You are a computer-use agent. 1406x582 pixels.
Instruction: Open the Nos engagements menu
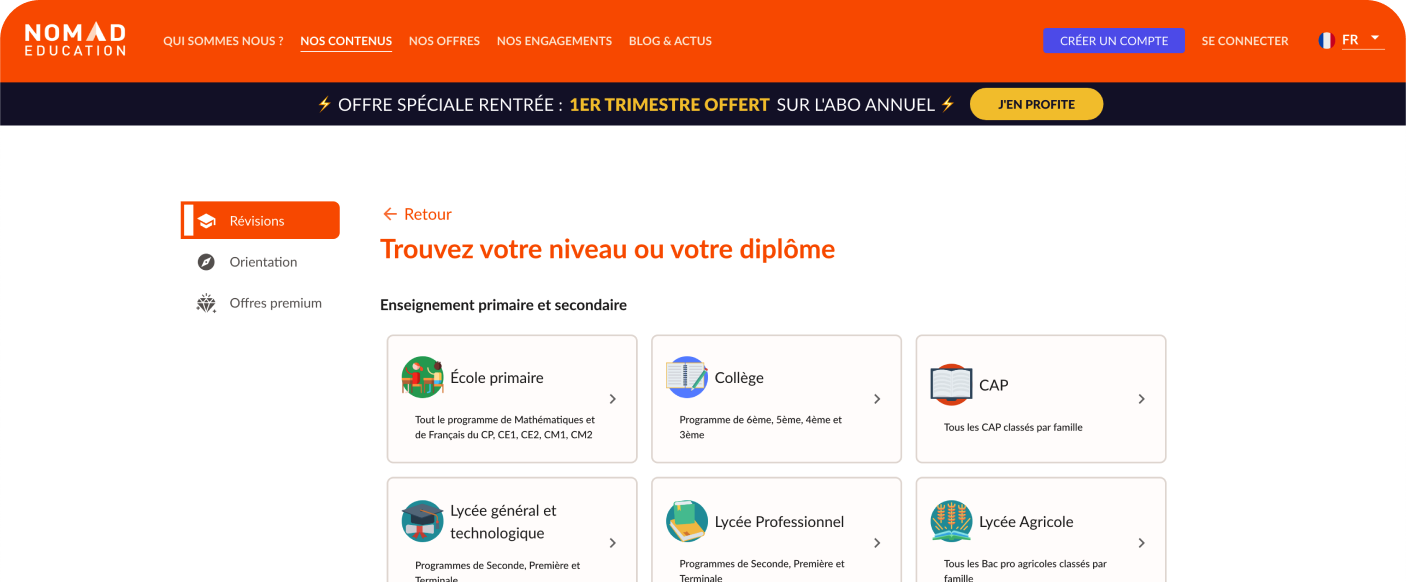click(554, 41)
